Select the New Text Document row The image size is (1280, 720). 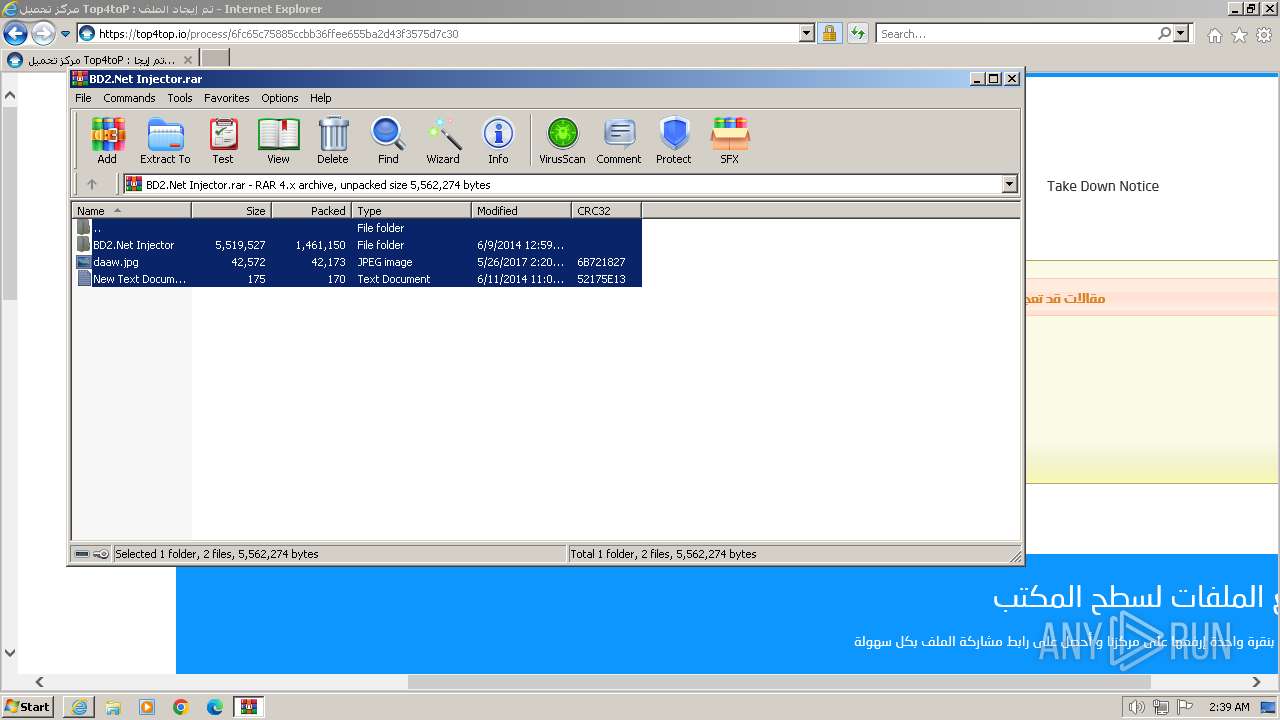click(357, 279)
